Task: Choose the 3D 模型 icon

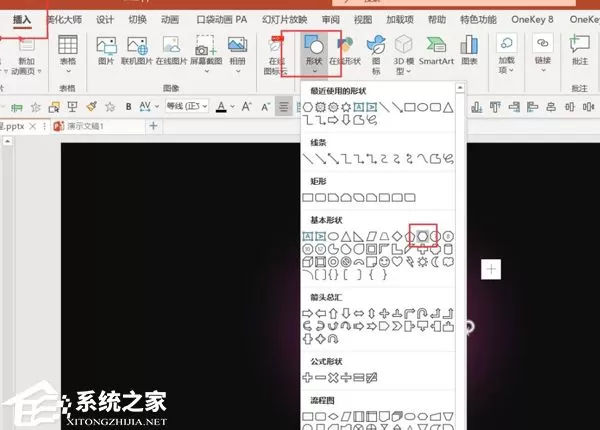Action: (403, 54)
